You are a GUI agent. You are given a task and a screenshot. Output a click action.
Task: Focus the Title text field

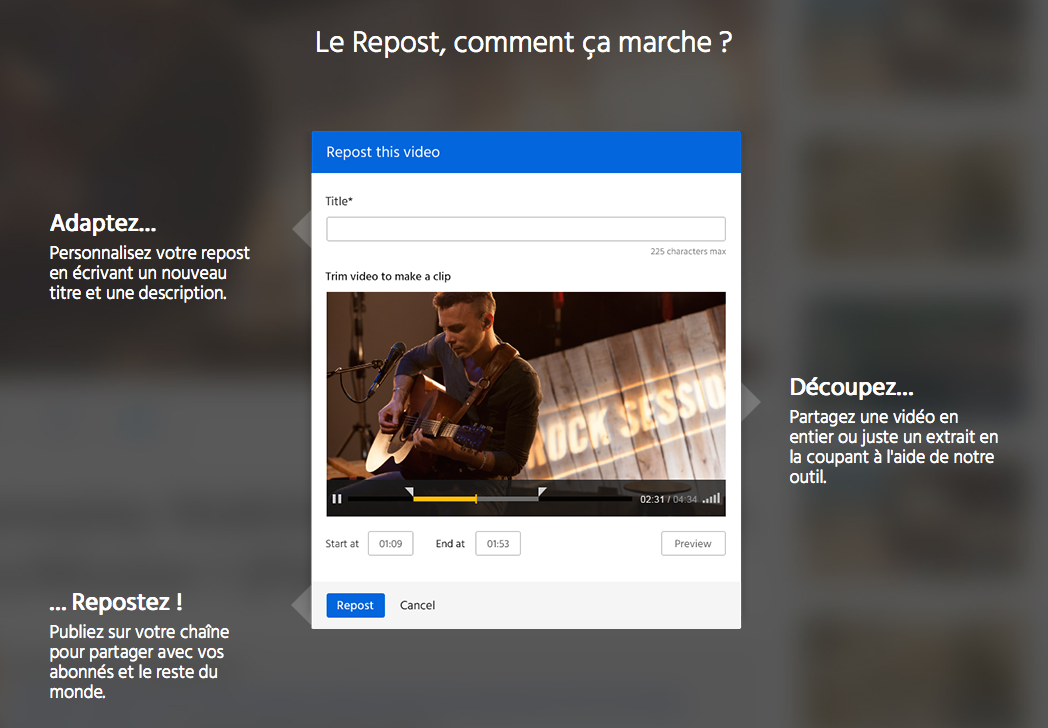pos(526,229)
